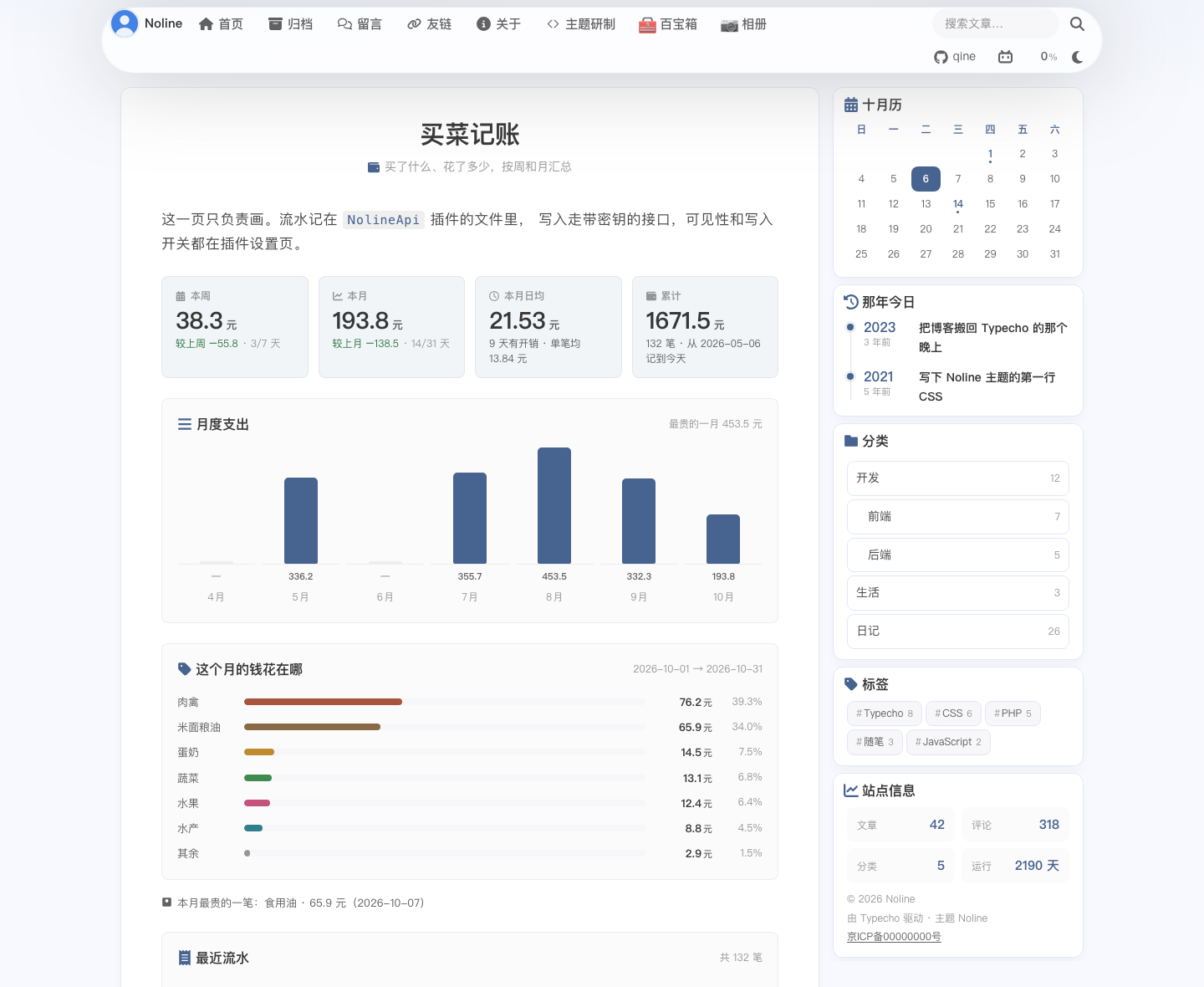Click the bilibili icon in header
The height and width of the screenshot is (987, 1204).
tap(1005, 57)
